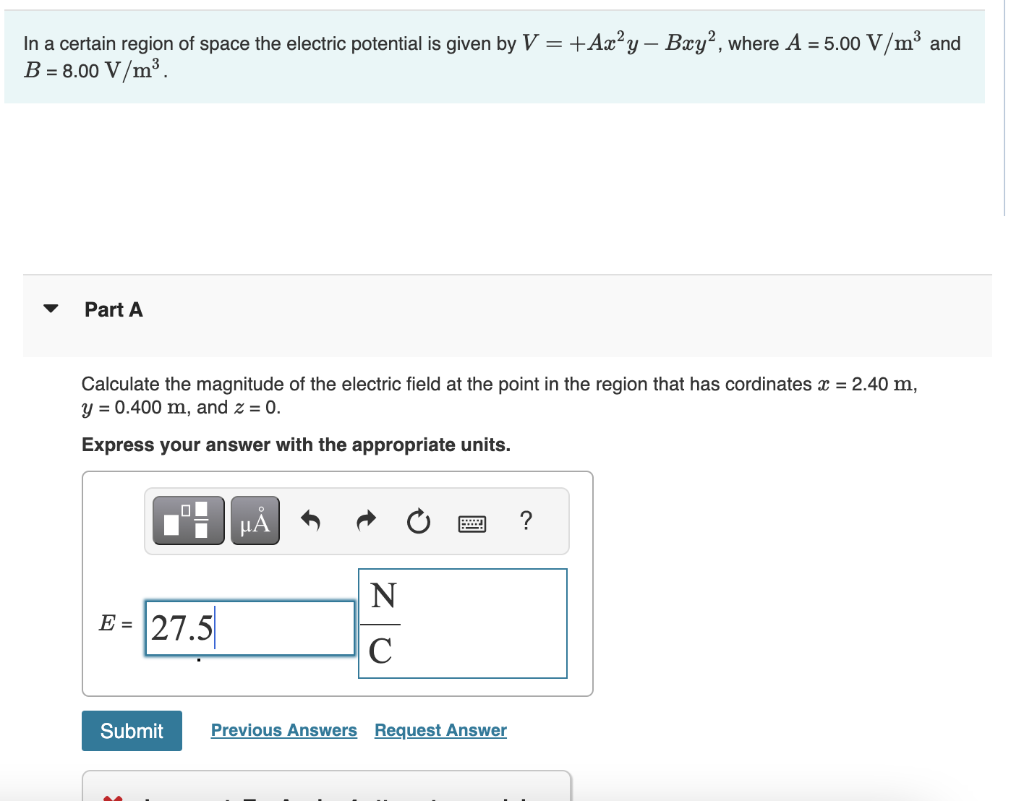The image size is (1024, 801).
Task: Click the incorrect feedback box at bottom
Action: (x=327, y=786)
